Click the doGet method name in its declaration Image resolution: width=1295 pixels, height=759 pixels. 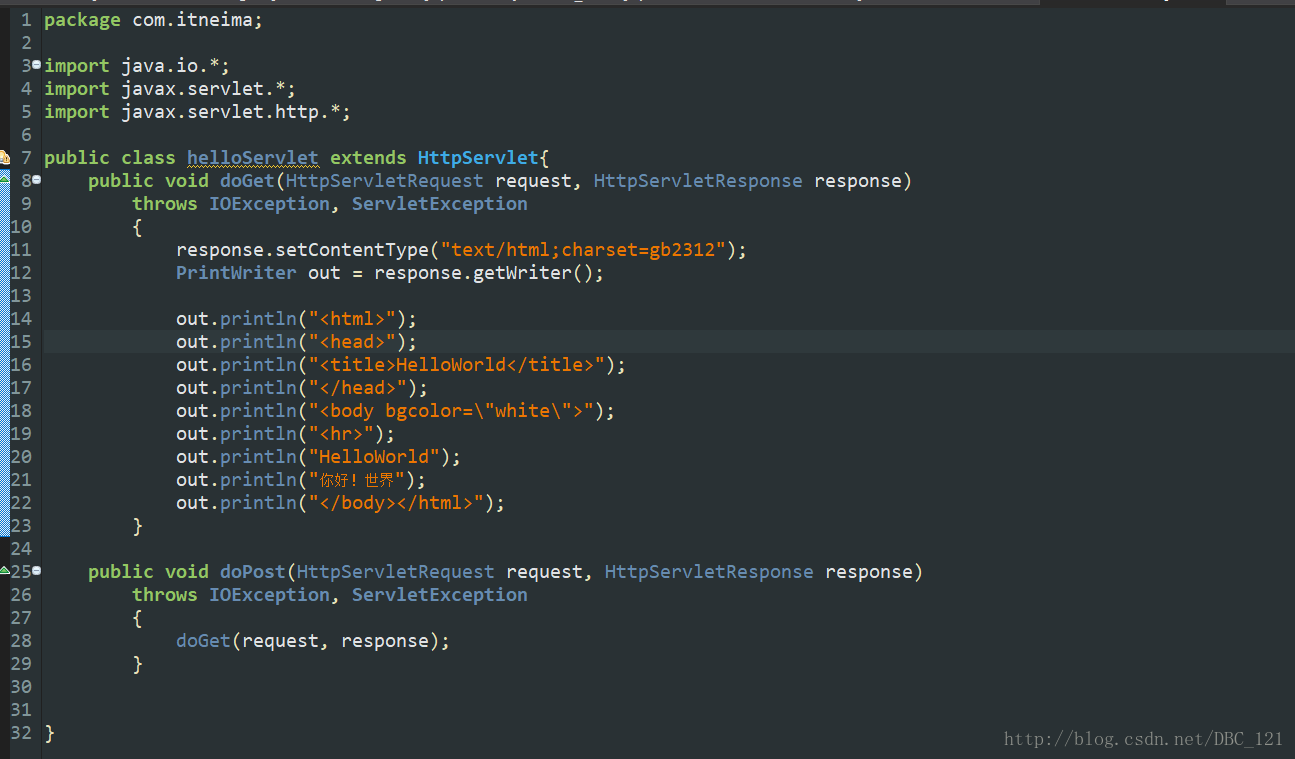point(247,181)
